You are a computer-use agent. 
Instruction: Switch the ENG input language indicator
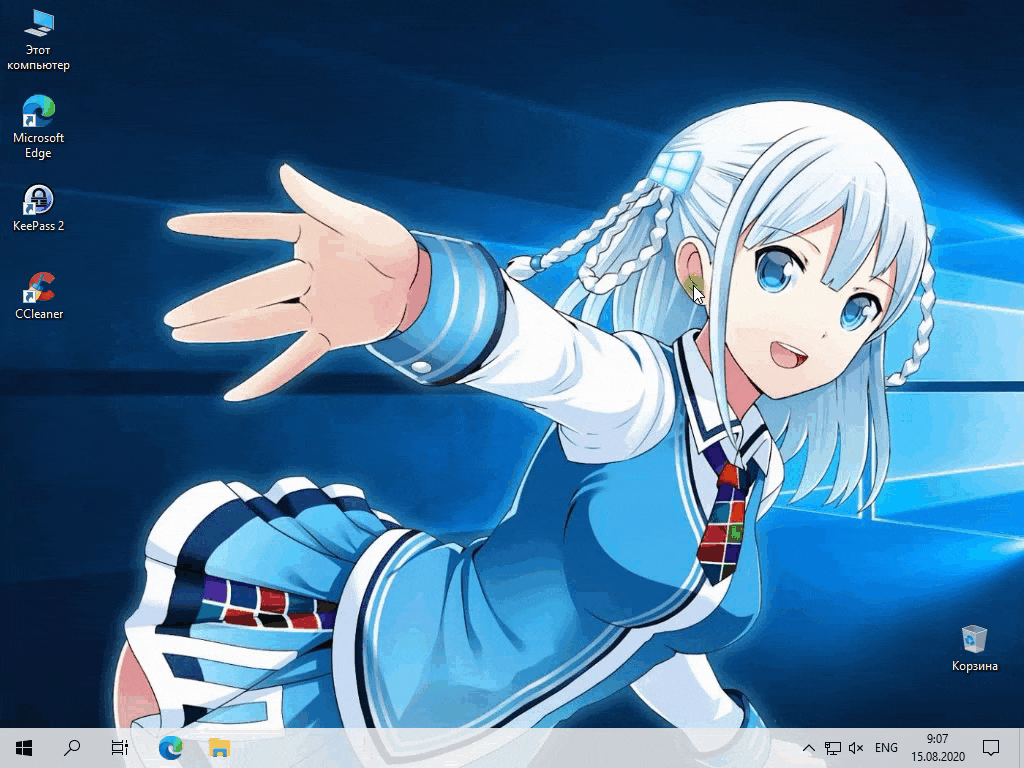tap(886, 748)
